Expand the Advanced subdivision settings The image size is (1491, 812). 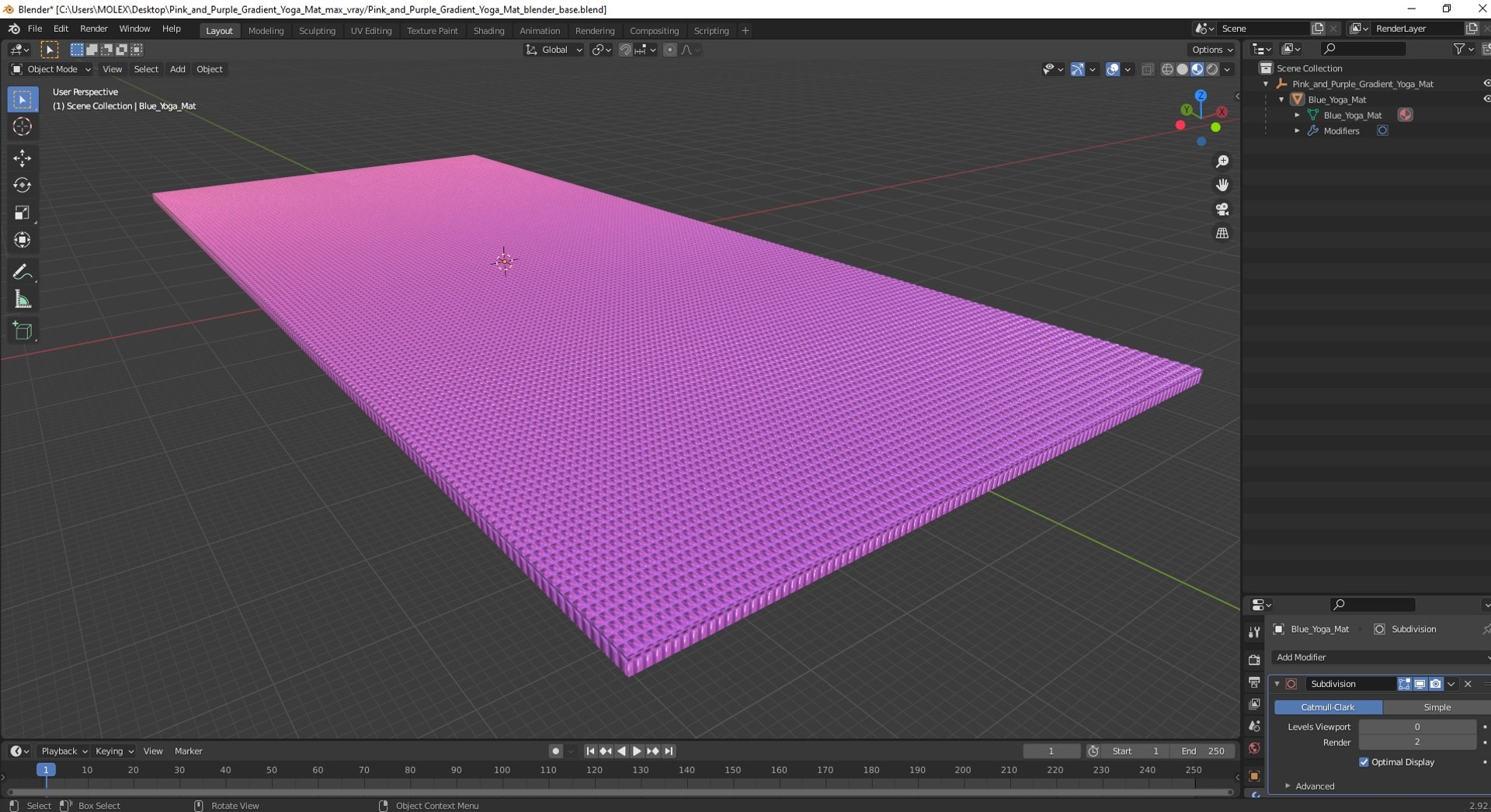tap(1314, 786)
